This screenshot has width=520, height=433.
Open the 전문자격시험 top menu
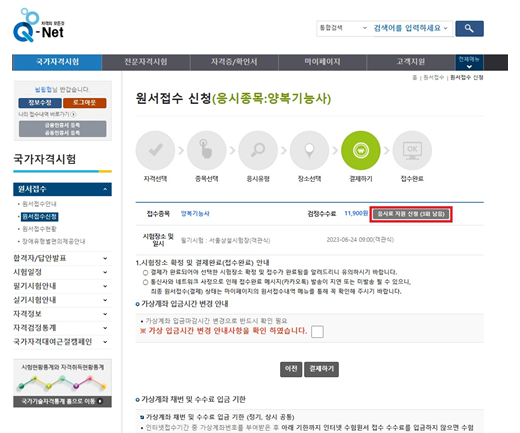click(x=146, y=62)
